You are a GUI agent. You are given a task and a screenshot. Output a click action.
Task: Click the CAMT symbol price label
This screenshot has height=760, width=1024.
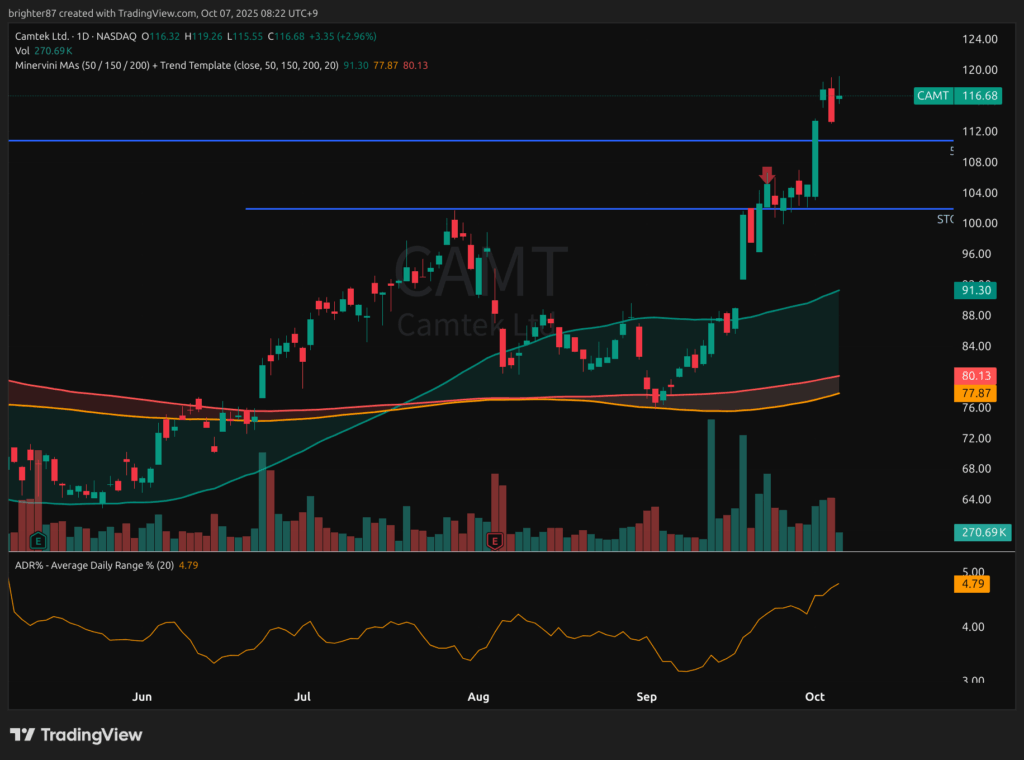click(x=951, y=96)
